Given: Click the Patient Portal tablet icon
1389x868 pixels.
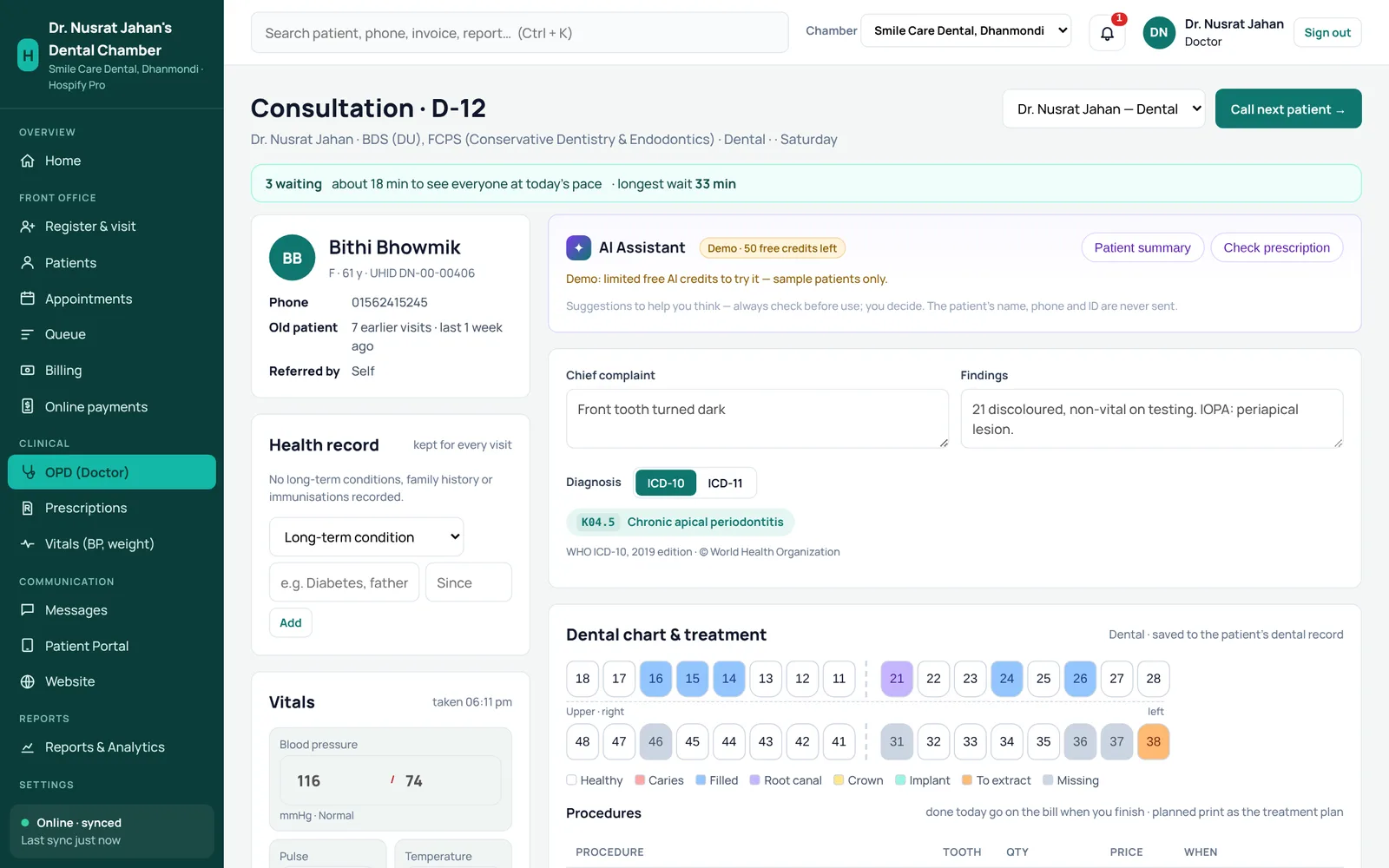Looking at the screenshot, I should pyautogui.click(x=28, y=646).
